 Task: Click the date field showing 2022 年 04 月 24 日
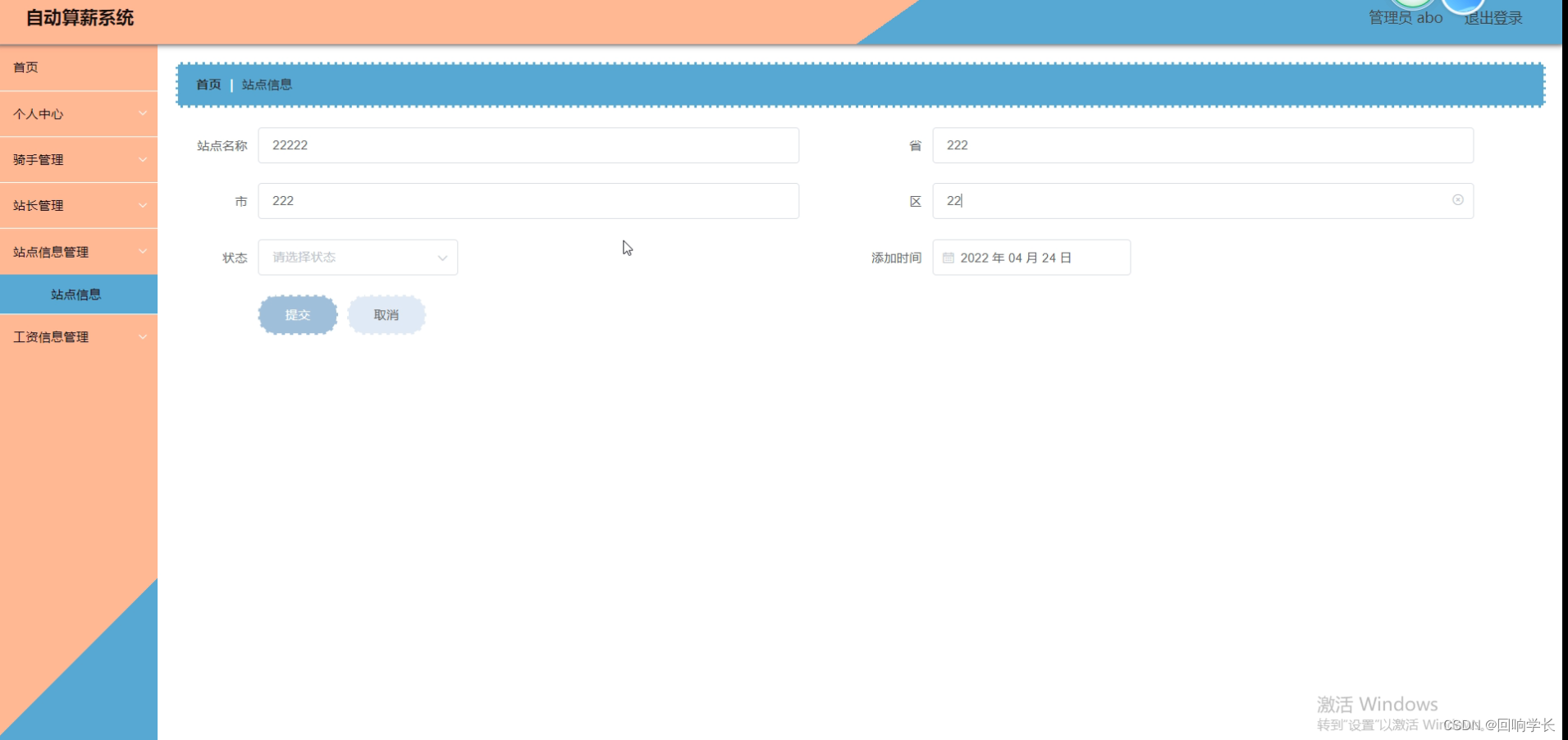[x=1030, y=257]
